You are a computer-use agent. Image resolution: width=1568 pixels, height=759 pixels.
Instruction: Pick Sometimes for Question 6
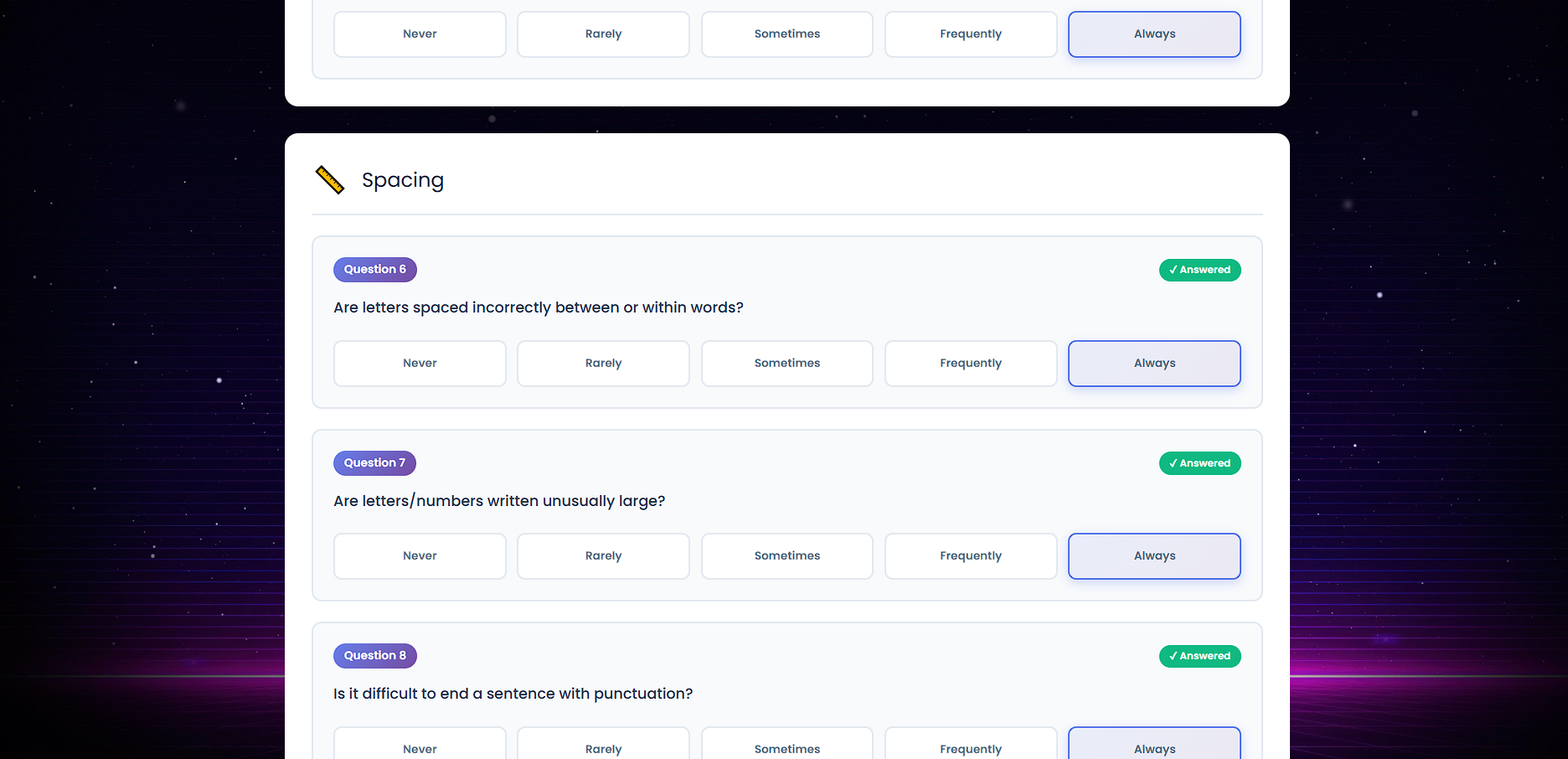point(787,364)
